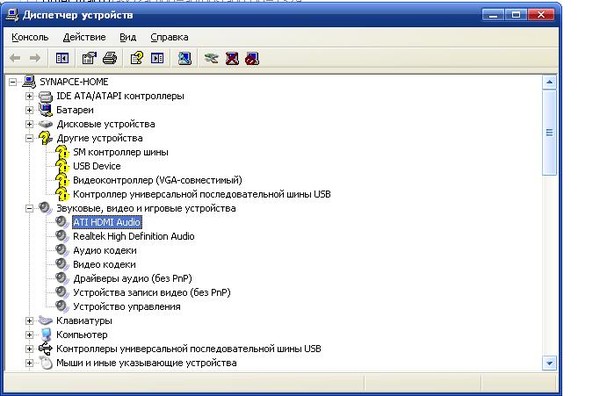This screenshot has height=396, width=600.
Task: Toggle the show/hide action pane button
Action: coord(157,58)
